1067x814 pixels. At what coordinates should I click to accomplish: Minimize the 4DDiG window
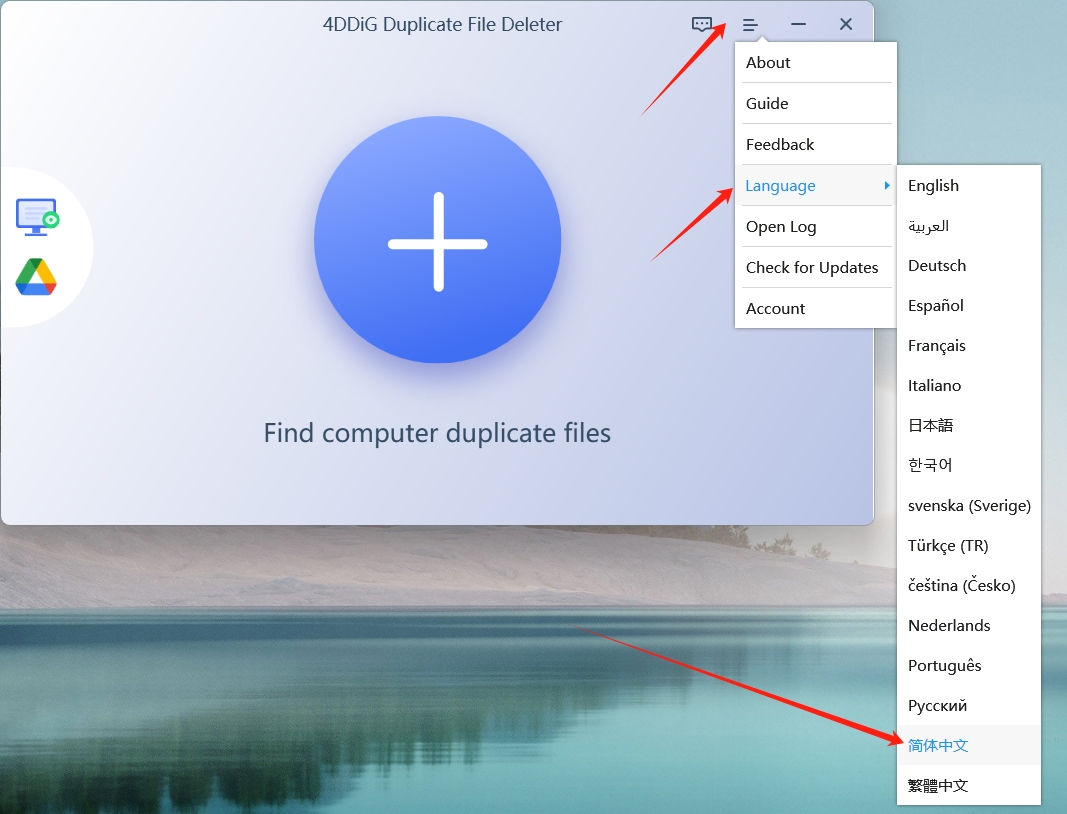coord(798,25)
